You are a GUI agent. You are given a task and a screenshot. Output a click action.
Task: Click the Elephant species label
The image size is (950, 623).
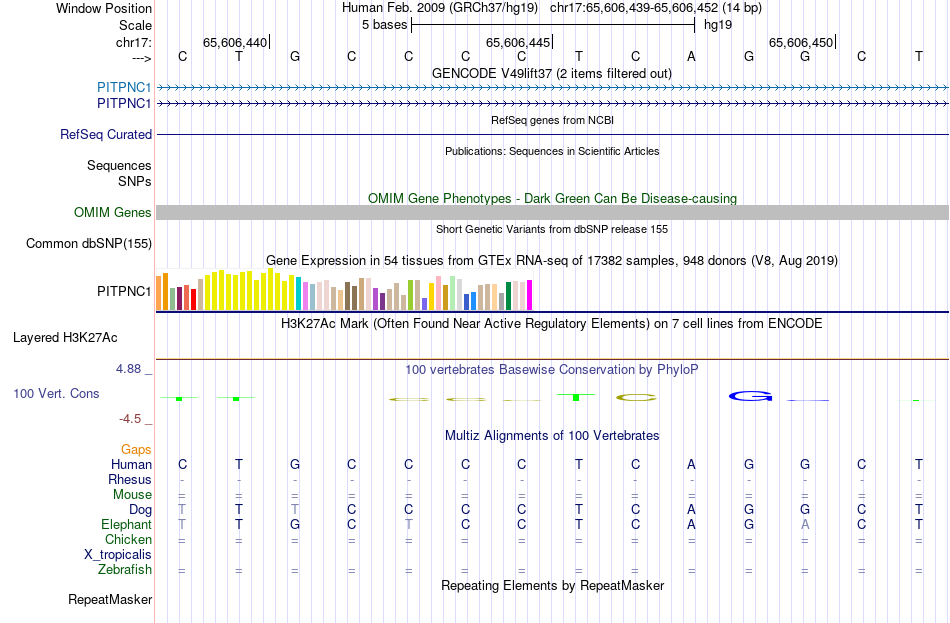(x=126, y=525)
